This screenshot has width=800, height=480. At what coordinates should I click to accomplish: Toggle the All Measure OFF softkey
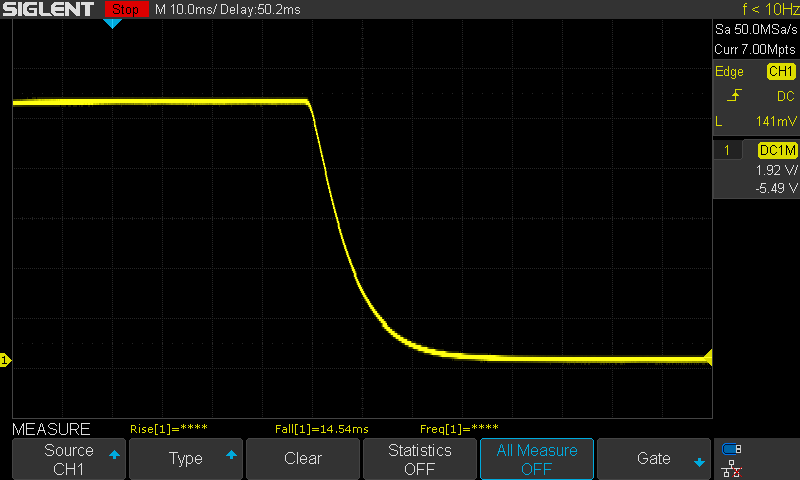537,459
